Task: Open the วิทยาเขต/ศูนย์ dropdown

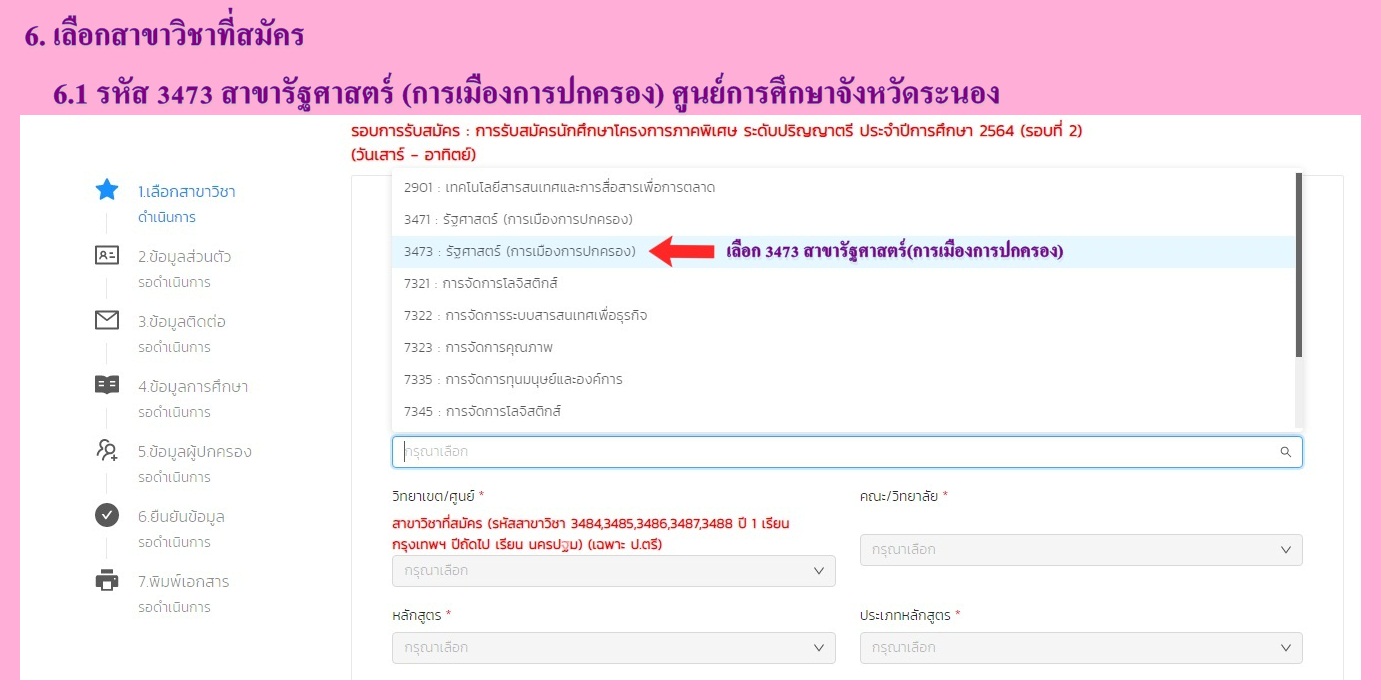Action: click(613, 571)
